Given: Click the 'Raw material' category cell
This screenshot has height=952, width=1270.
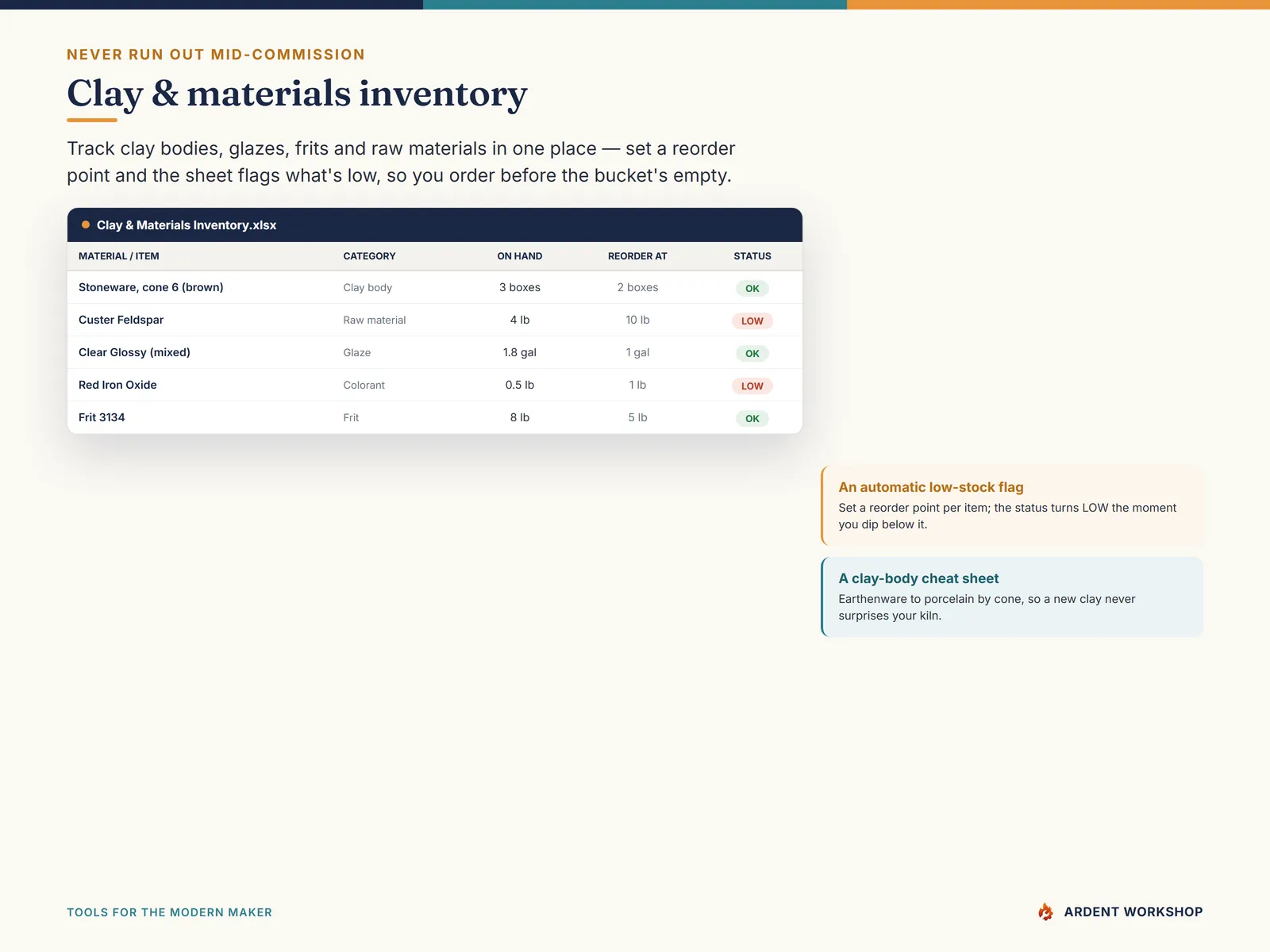Looking at the screenshot, I should [375, 321].
